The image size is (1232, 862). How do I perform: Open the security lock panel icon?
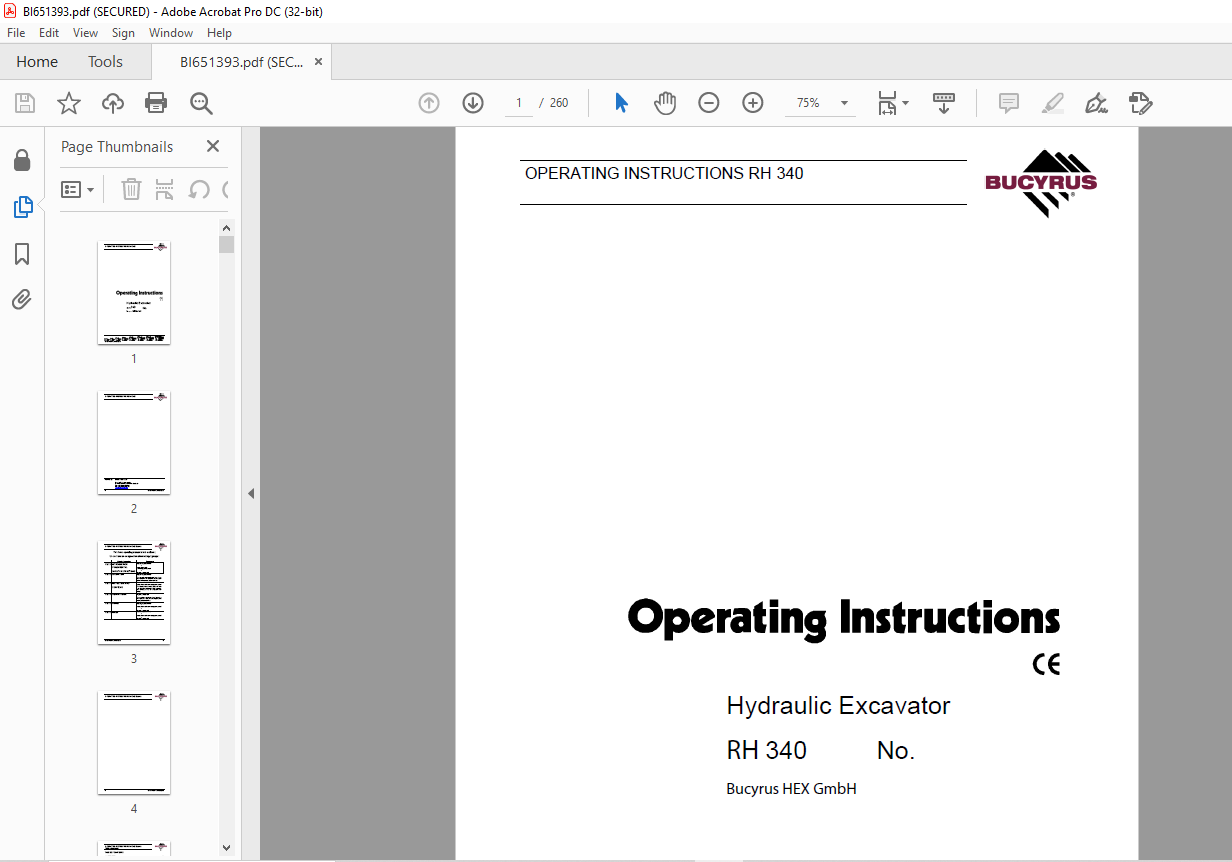coord(22,160)
